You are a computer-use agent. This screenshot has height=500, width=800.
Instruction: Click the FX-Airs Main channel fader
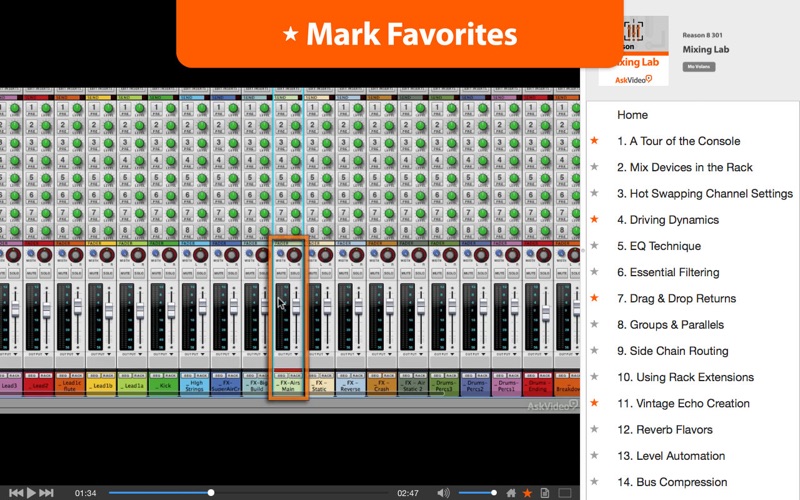click(296, 306)
